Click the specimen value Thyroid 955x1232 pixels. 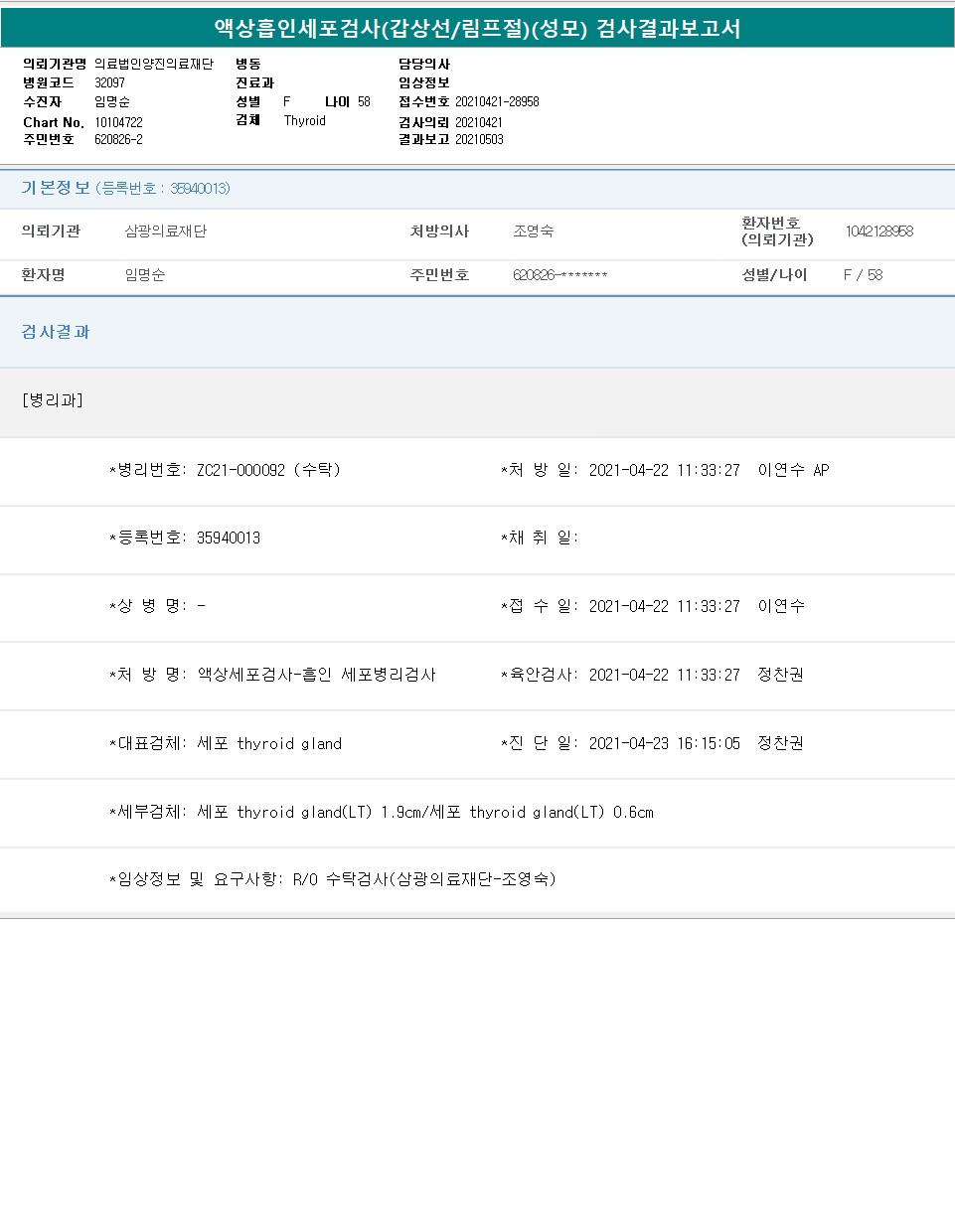[x=304, y=120]
